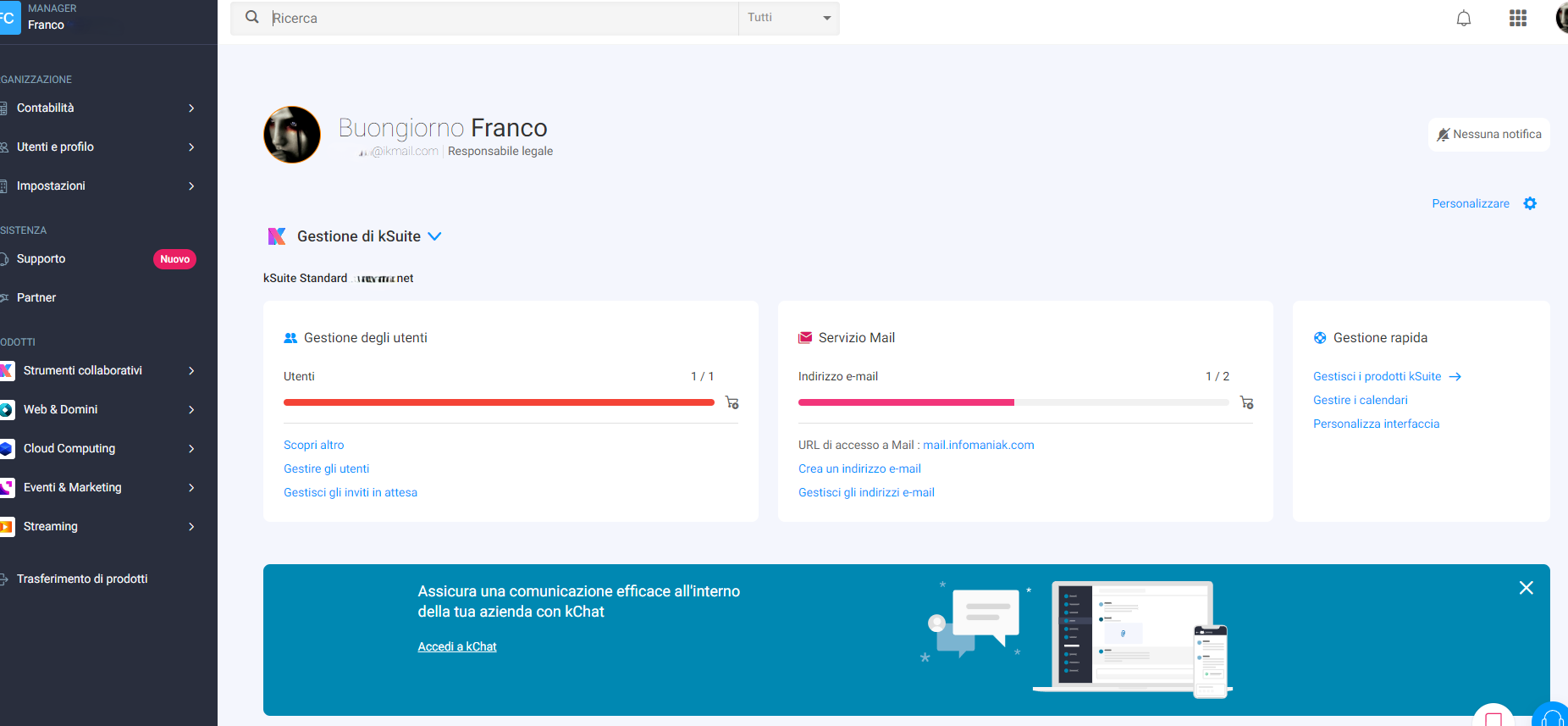Click Franco's profile avatar picture
This screenshot has height=726, width=1568.
(x=292, y=135)
